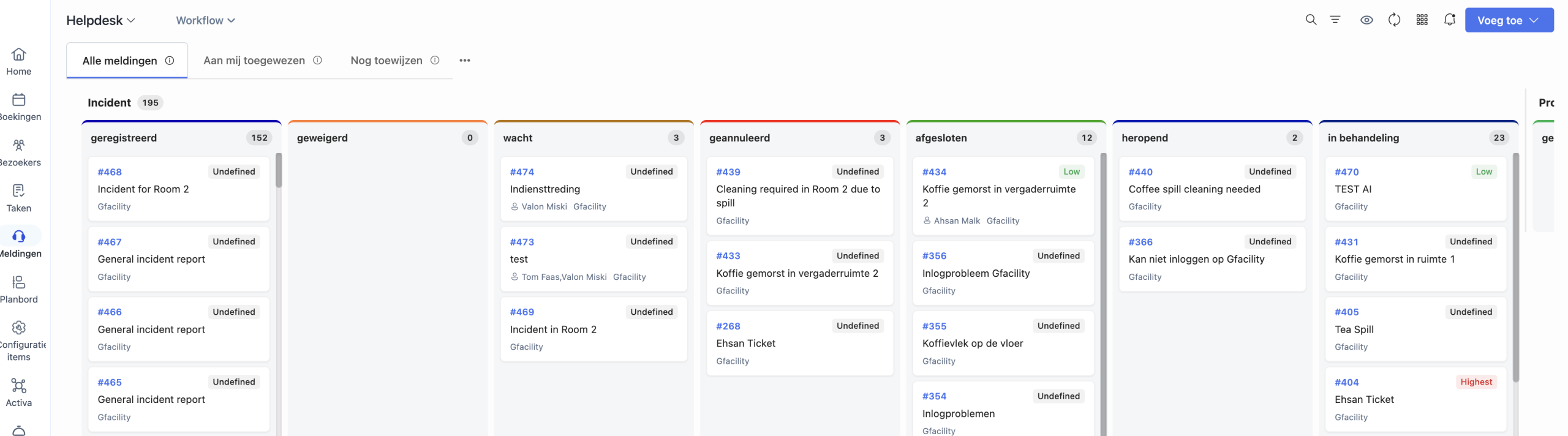Viewport: 1568px width, 436px height.
Task: Open Planbord in the sidebar
Action: pos(19,290)
